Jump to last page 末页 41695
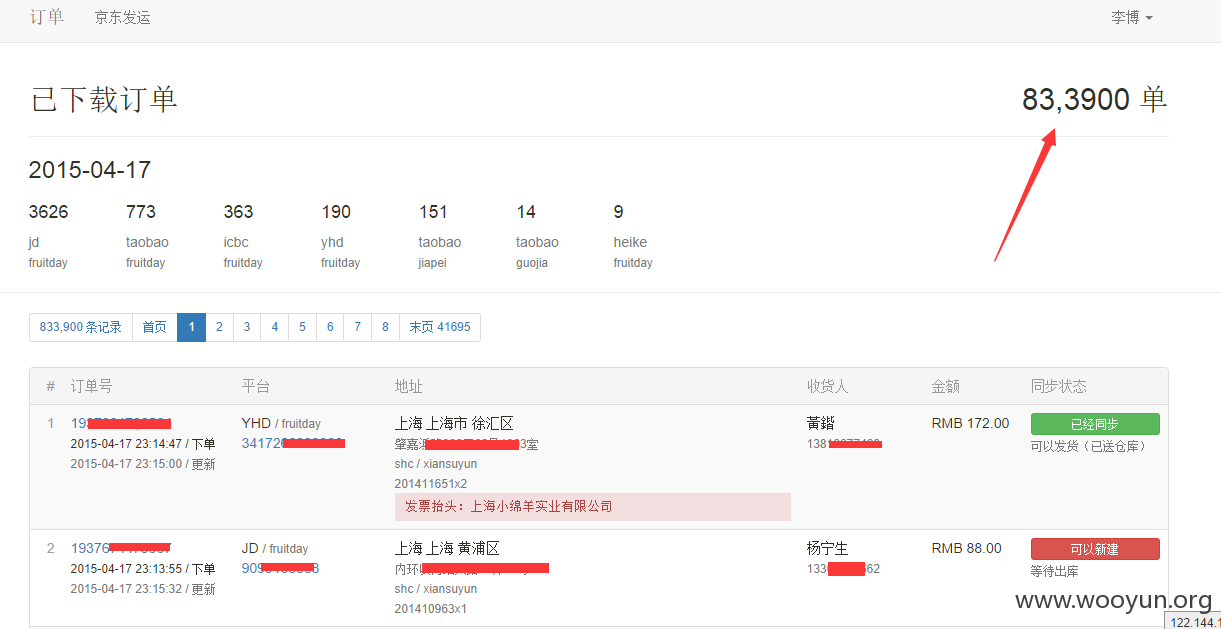This screenshot has width=1221, height=629. click(x=440, y=327)
